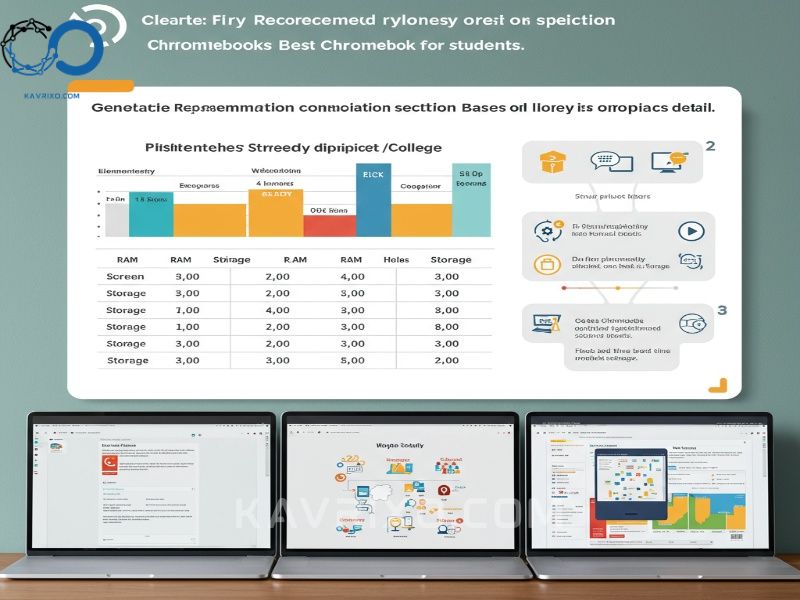
Task: Click the laptop with pencil icon
Action: coord(546,323)
